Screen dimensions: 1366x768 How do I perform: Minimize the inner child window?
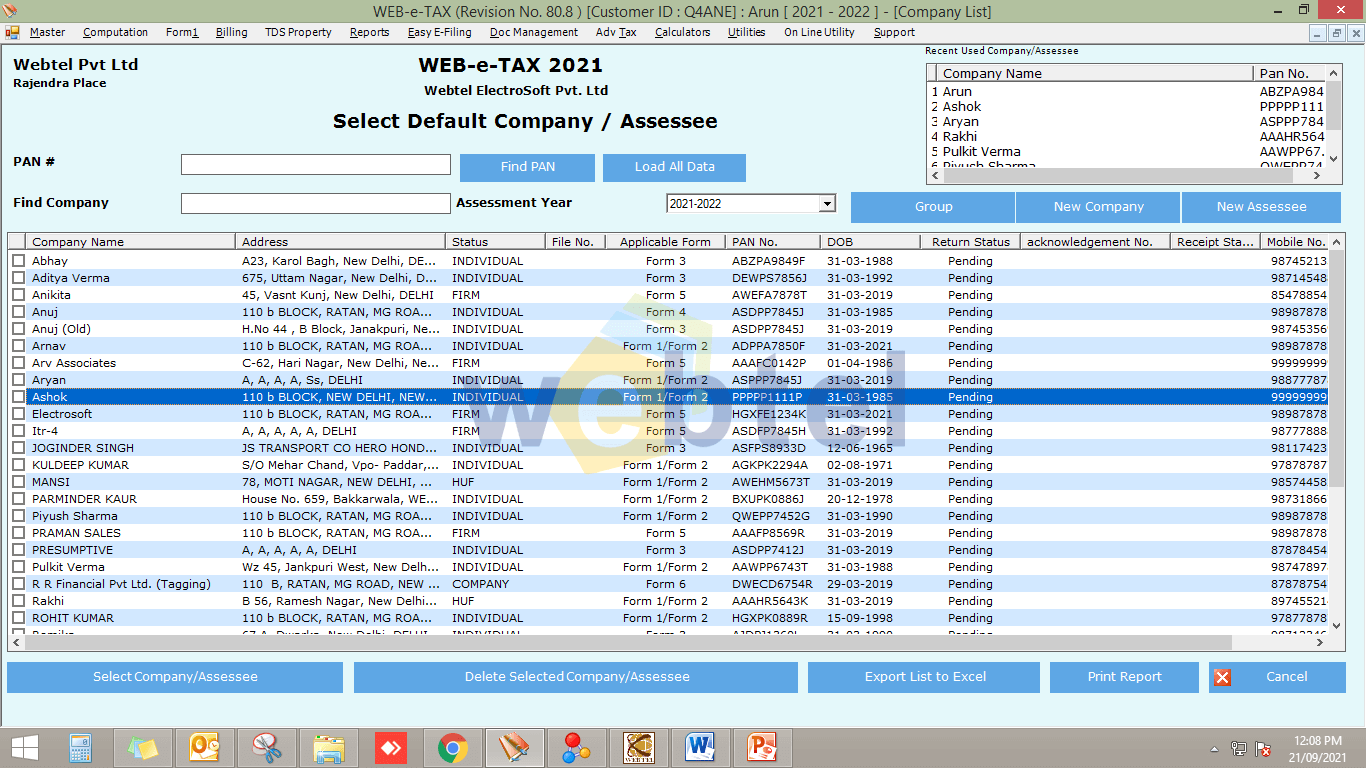coord(1318,33)
